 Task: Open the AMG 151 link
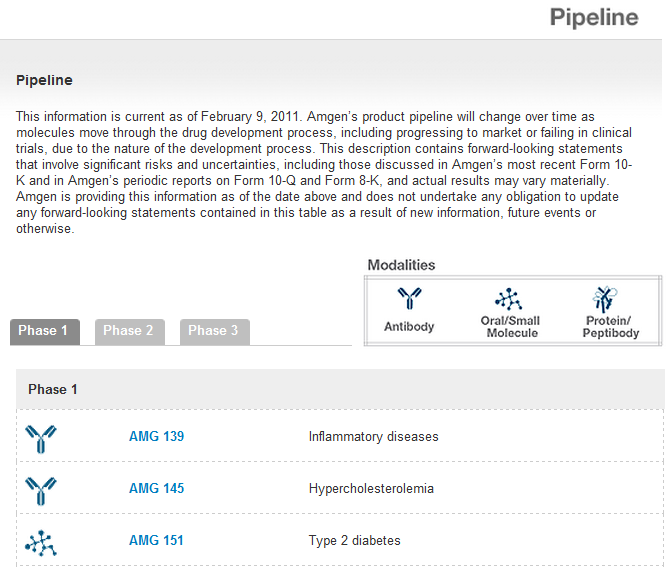156,540
